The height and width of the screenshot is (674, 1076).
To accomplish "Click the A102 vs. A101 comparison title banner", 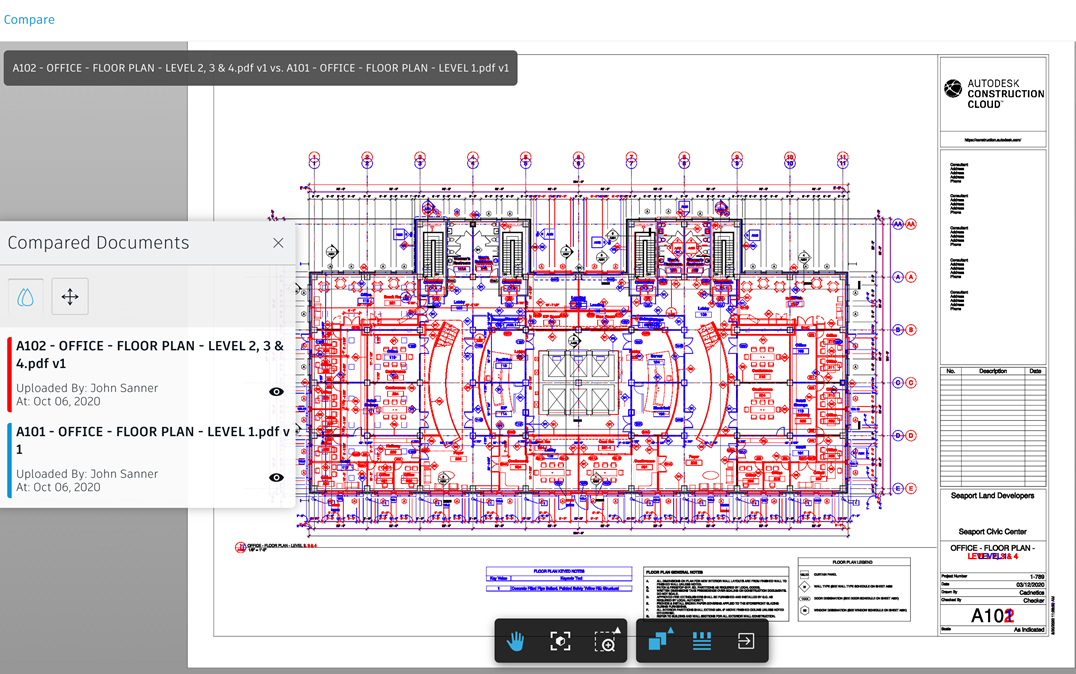I will 261,68.
